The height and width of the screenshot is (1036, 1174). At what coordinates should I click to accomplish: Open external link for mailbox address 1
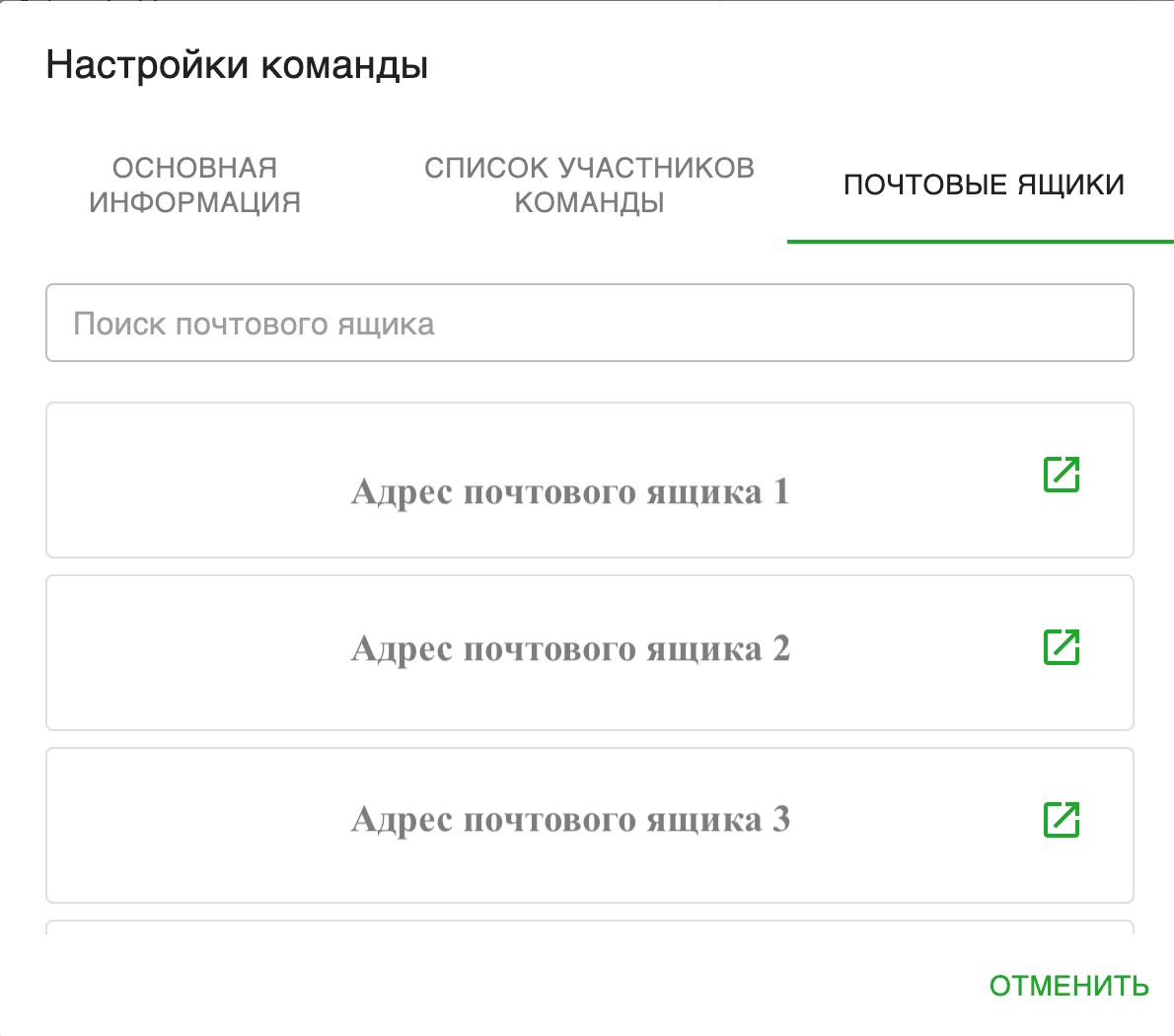pyautogui.click(x=1062, y=475)
